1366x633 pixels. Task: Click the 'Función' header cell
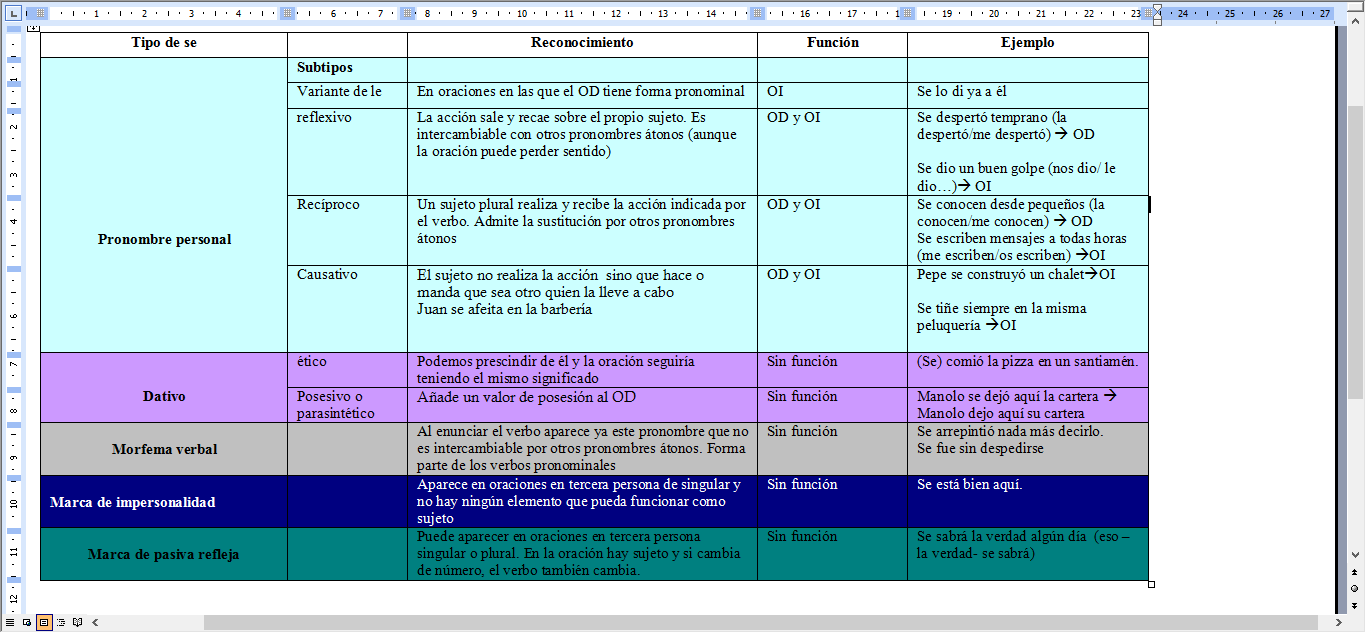(832, 44)
